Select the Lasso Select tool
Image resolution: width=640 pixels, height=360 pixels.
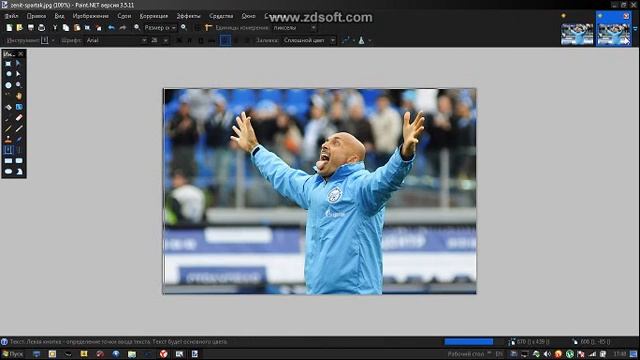[8, 74]
